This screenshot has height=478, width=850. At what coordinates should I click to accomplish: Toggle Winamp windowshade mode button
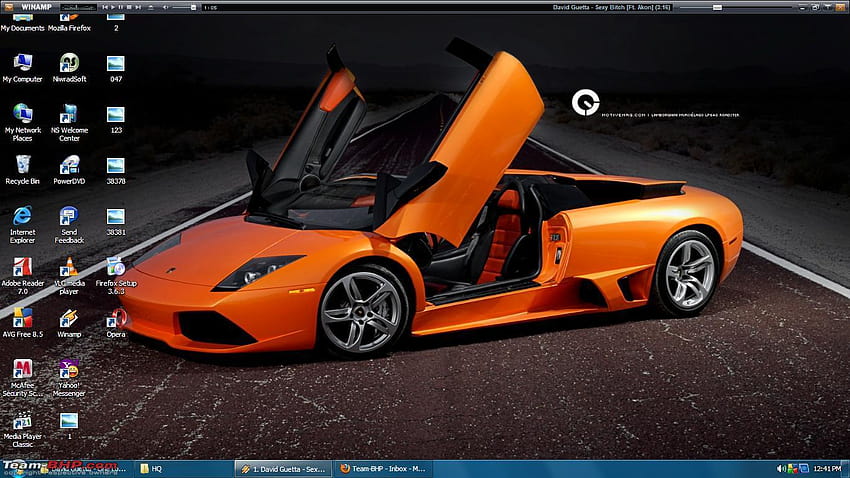(815, 8)
